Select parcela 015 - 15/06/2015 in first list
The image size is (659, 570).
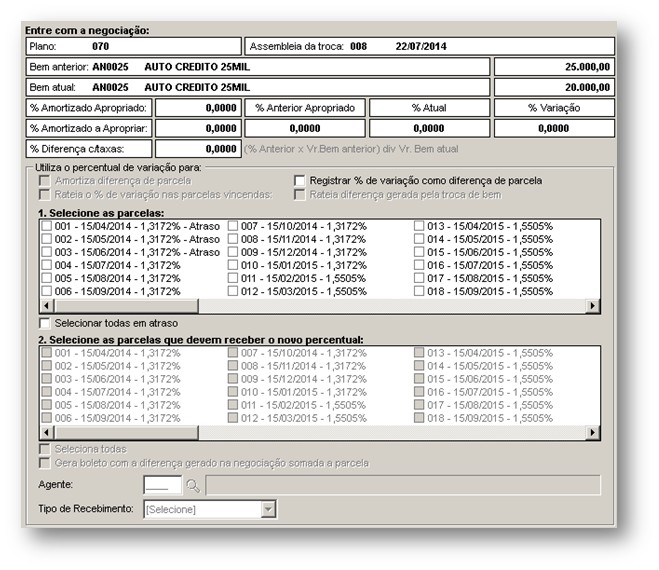coord(419,252)
